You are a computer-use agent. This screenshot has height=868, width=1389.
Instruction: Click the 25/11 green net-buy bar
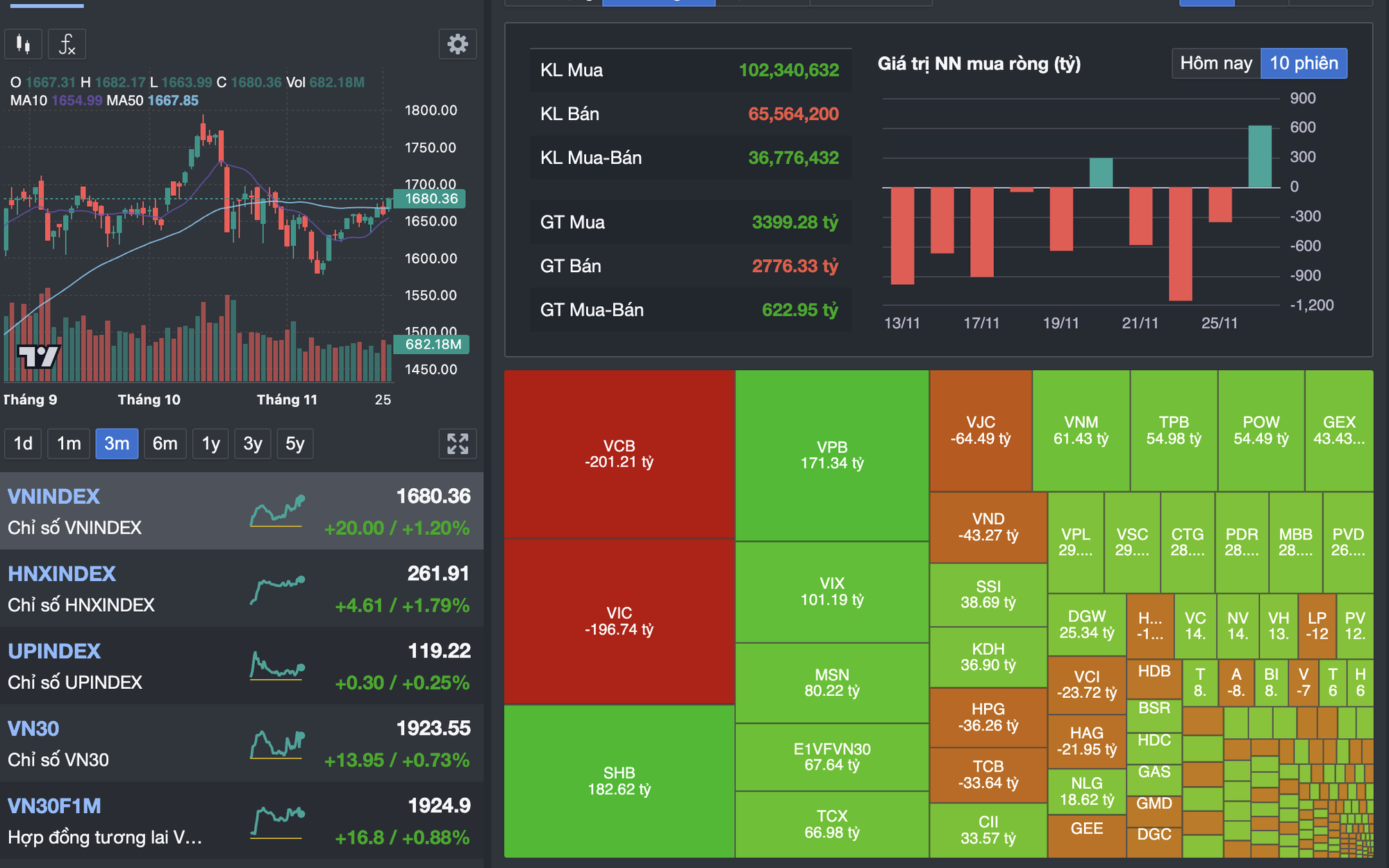click(1260, 157)
